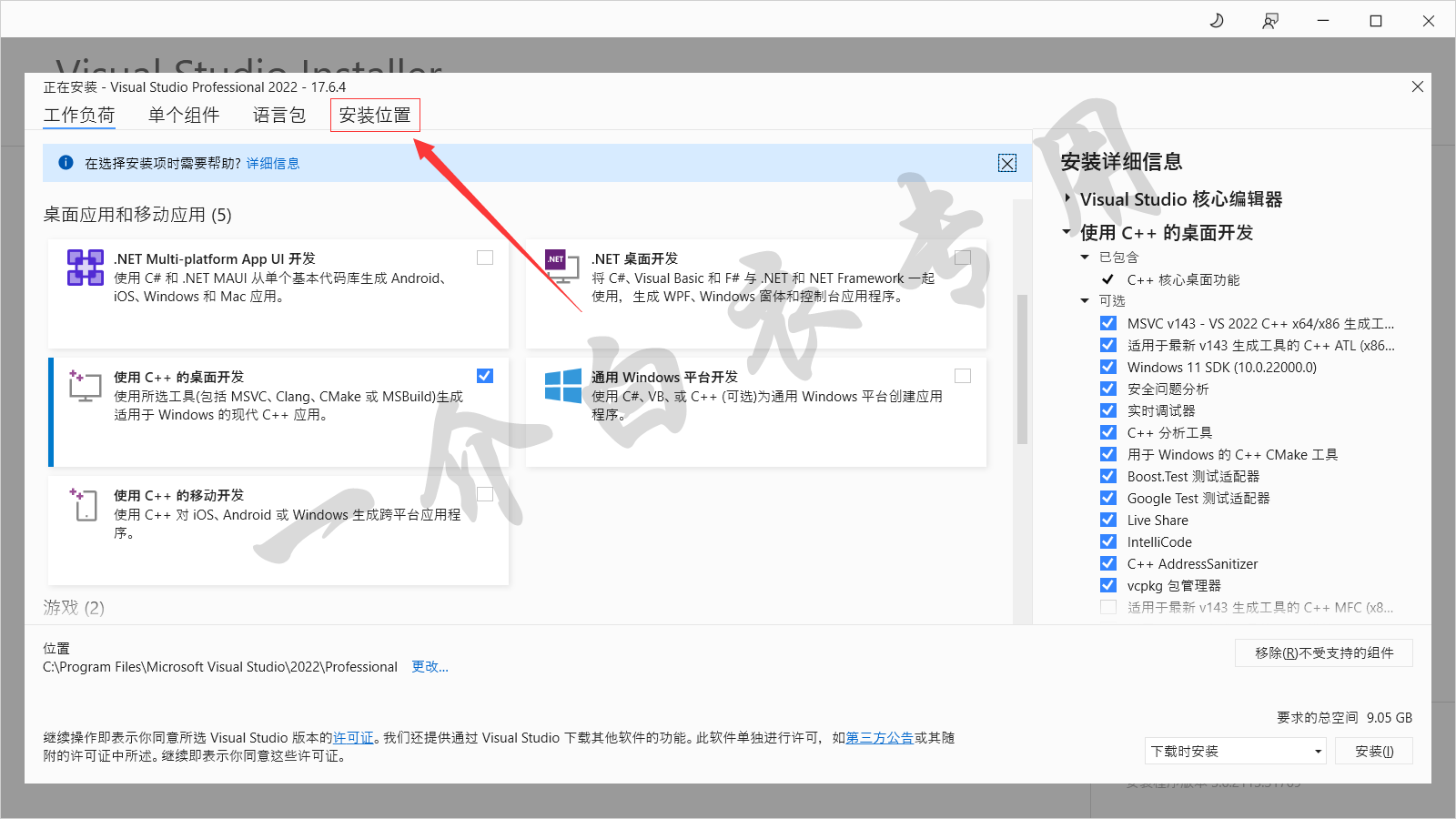Close the installer dialog with X

click(x=1417, y=86)
